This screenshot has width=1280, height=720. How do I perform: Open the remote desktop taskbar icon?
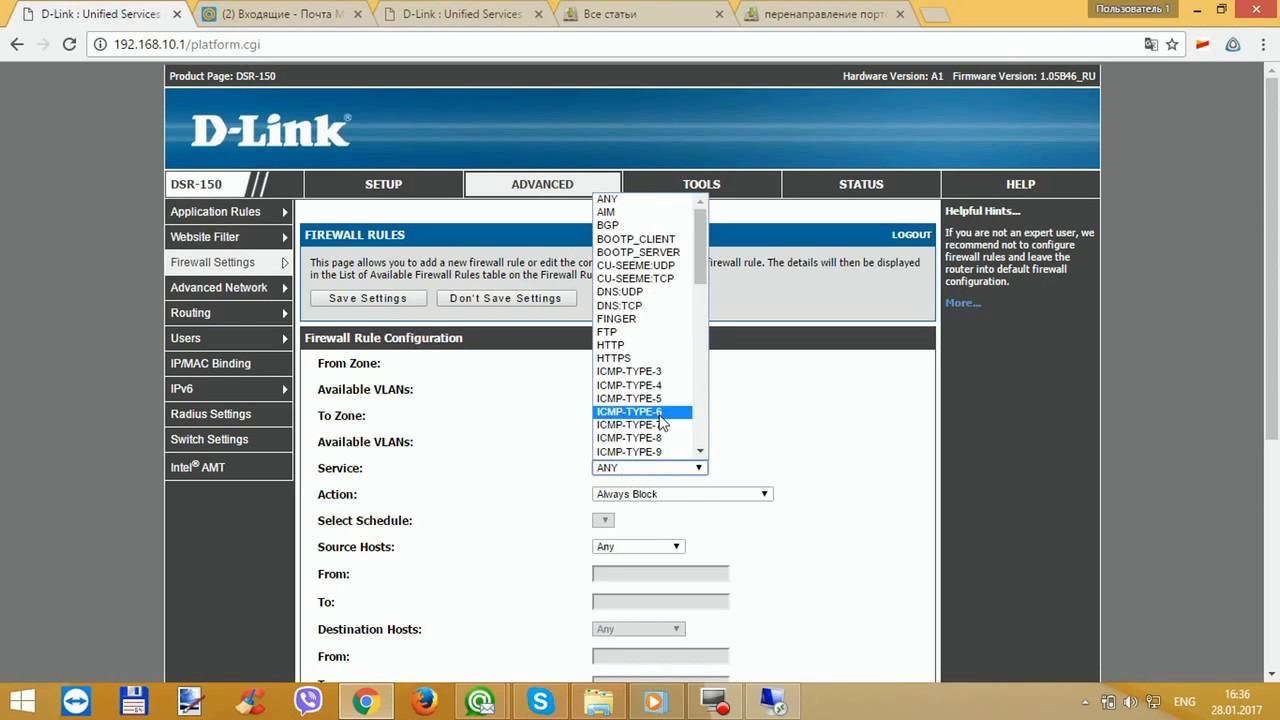(x=773, y=701)
